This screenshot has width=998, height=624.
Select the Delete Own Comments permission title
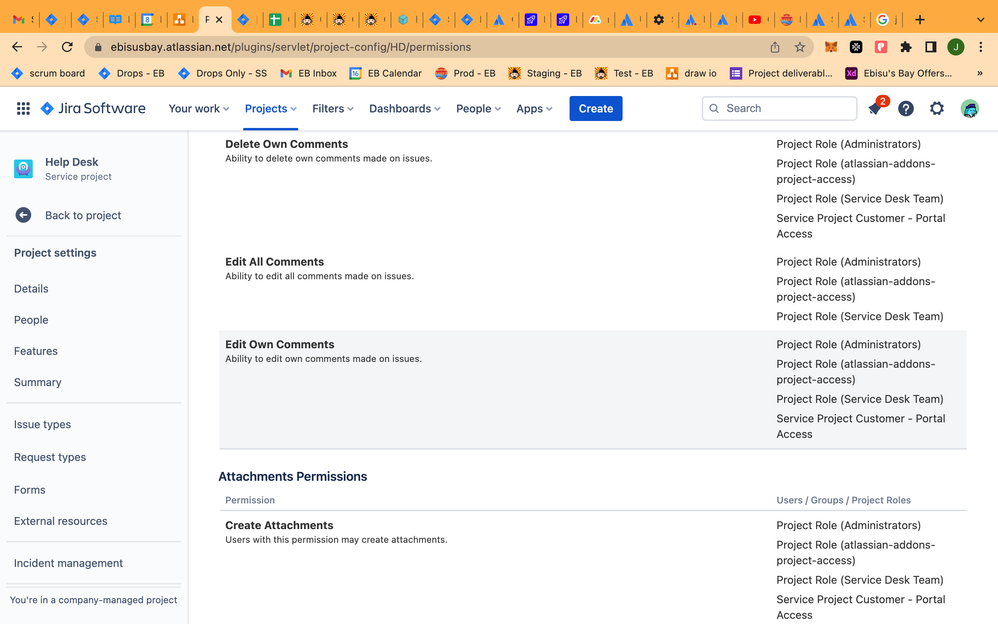point(286,144)
